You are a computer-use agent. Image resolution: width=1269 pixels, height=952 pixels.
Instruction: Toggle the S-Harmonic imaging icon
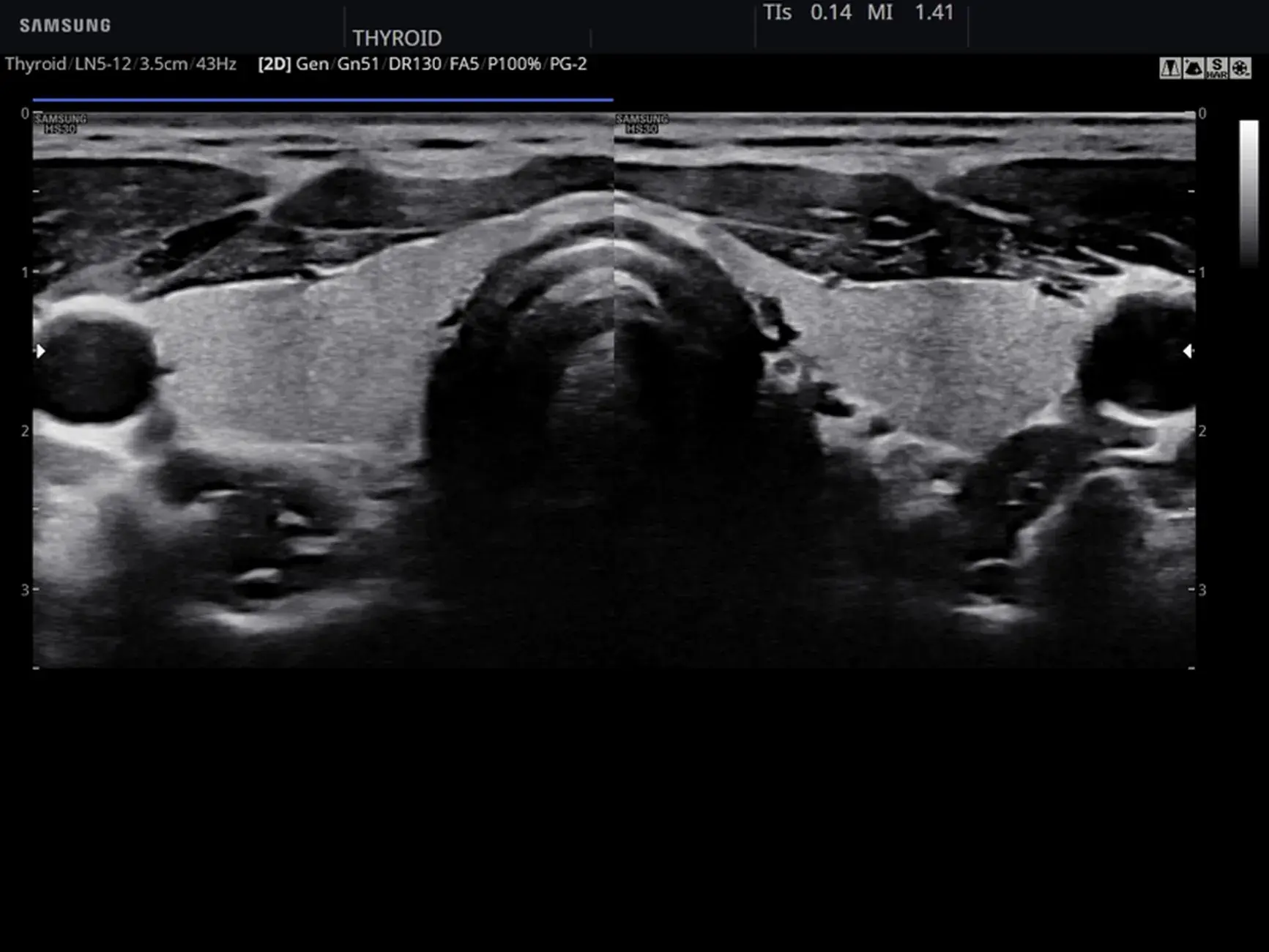tap(1216, 68)
